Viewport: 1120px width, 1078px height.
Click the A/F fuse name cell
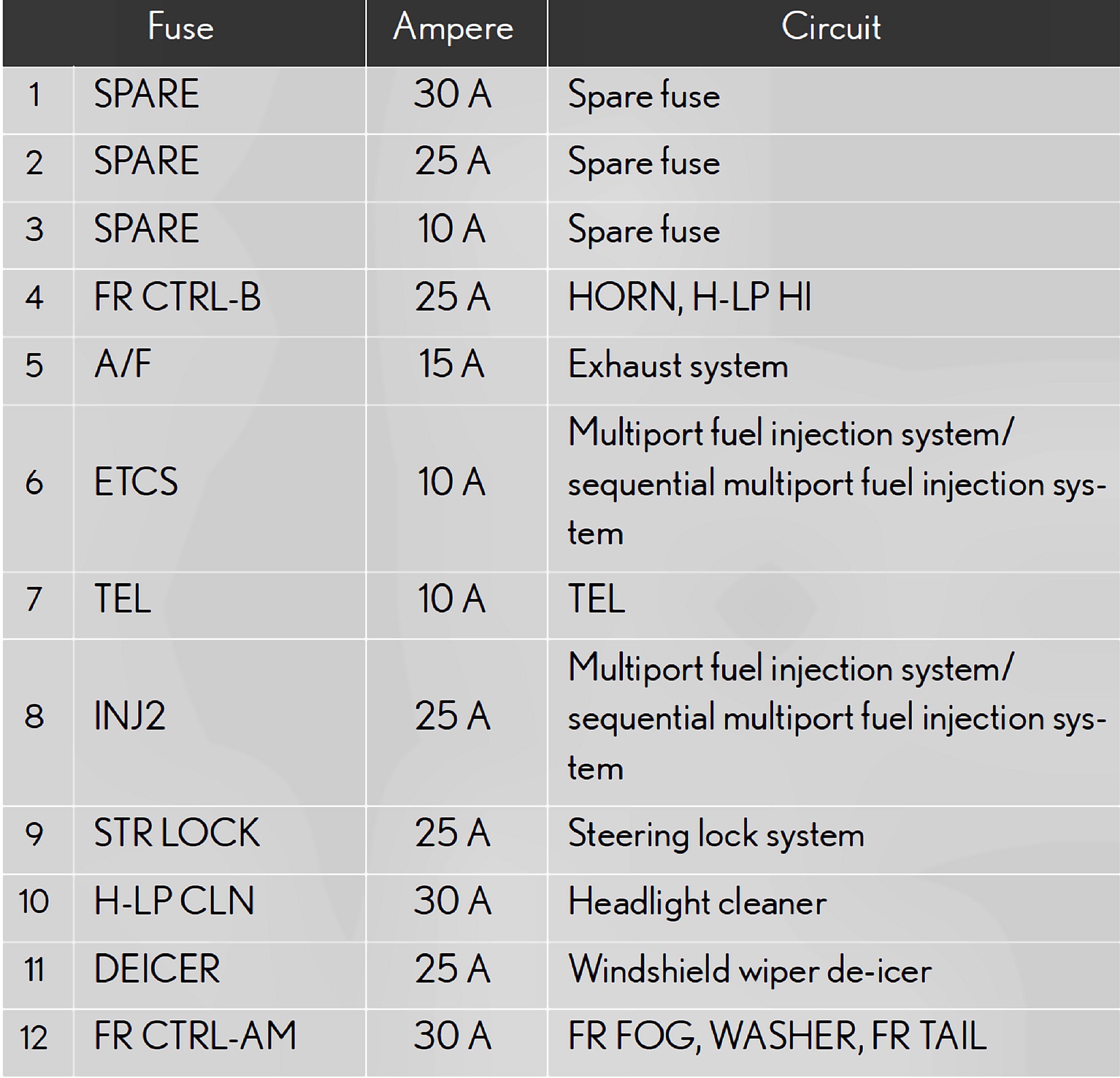[x=123, y=364]
